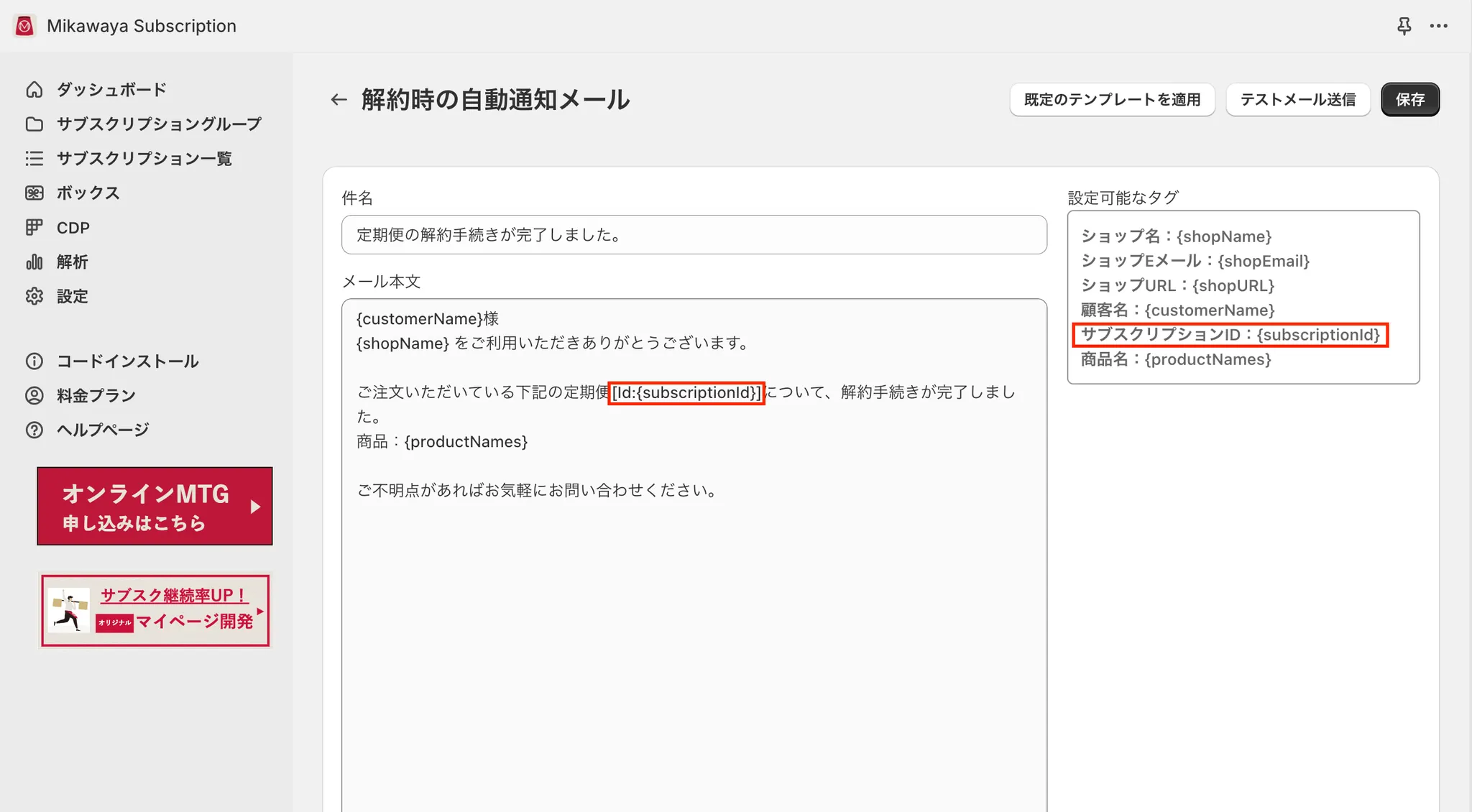1472x812 pixels.
Task: Click the subscription list icon
Action: point(34,159)
